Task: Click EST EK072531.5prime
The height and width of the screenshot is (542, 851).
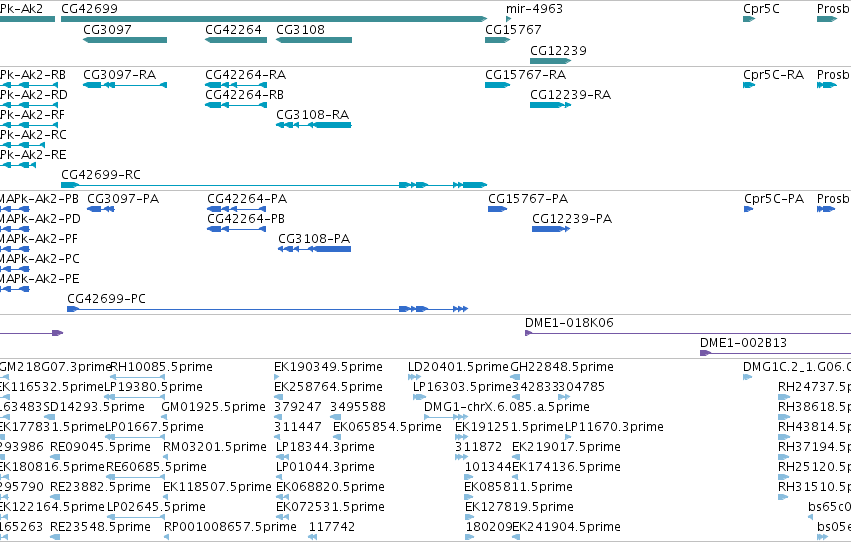Action: [330, 507]
